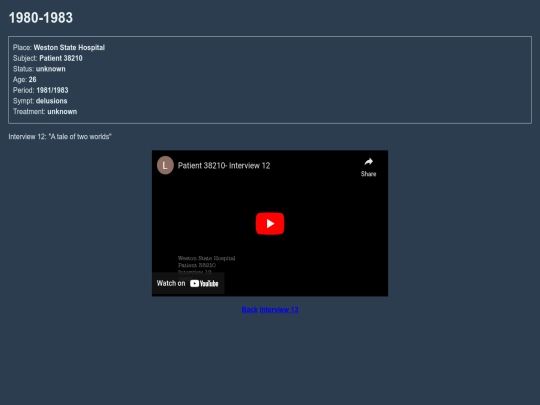Viewport: 540px width, 405px height.
Task: Select Subject value Patient 38210
Action: pyautogui.click(x=61, y=58)
